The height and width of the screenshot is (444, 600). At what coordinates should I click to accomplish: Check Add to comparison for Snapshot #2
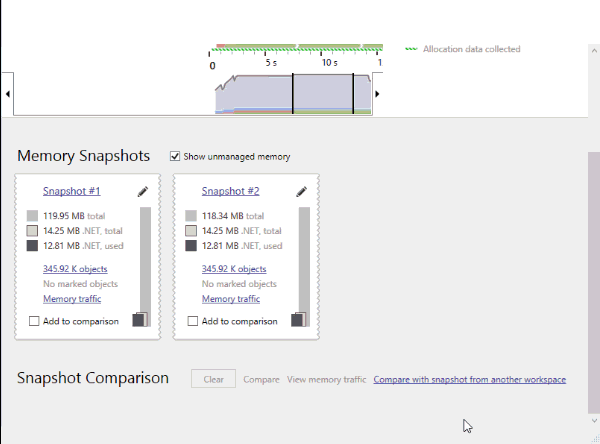[x=193, y=321]
